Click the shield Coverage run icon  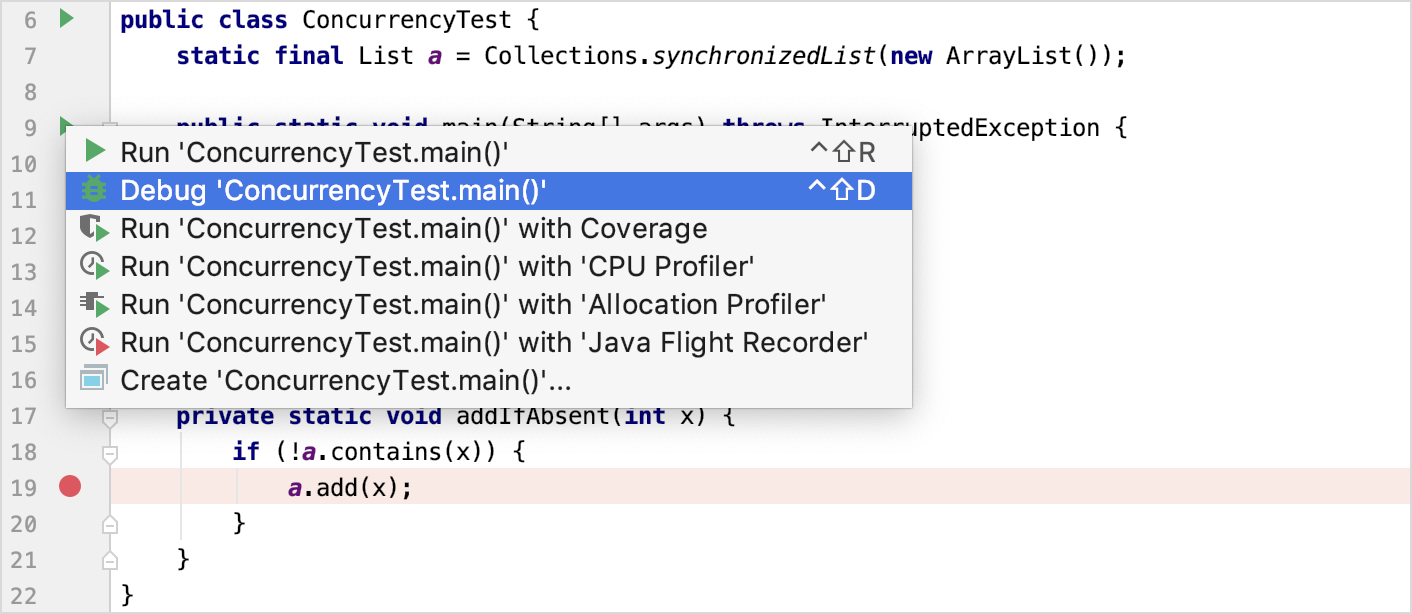point(94,229)
